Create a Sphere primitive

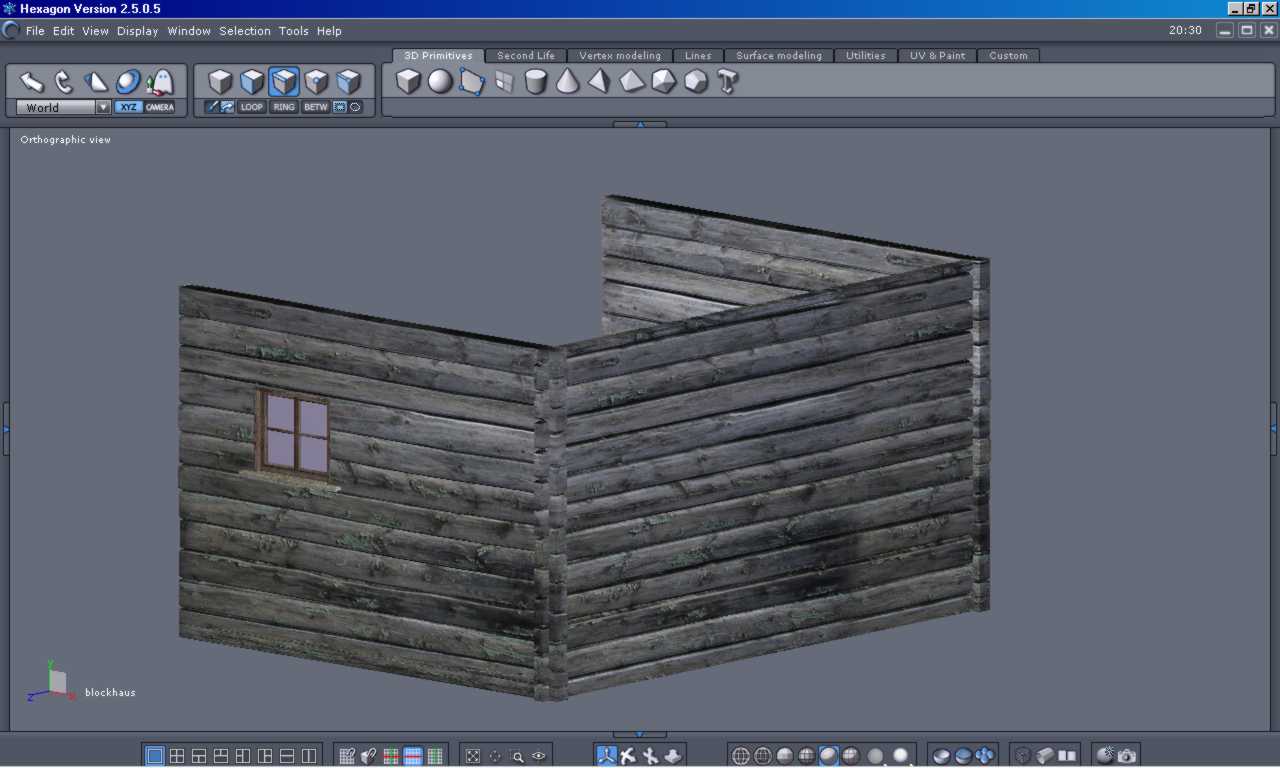click(440, 81)
